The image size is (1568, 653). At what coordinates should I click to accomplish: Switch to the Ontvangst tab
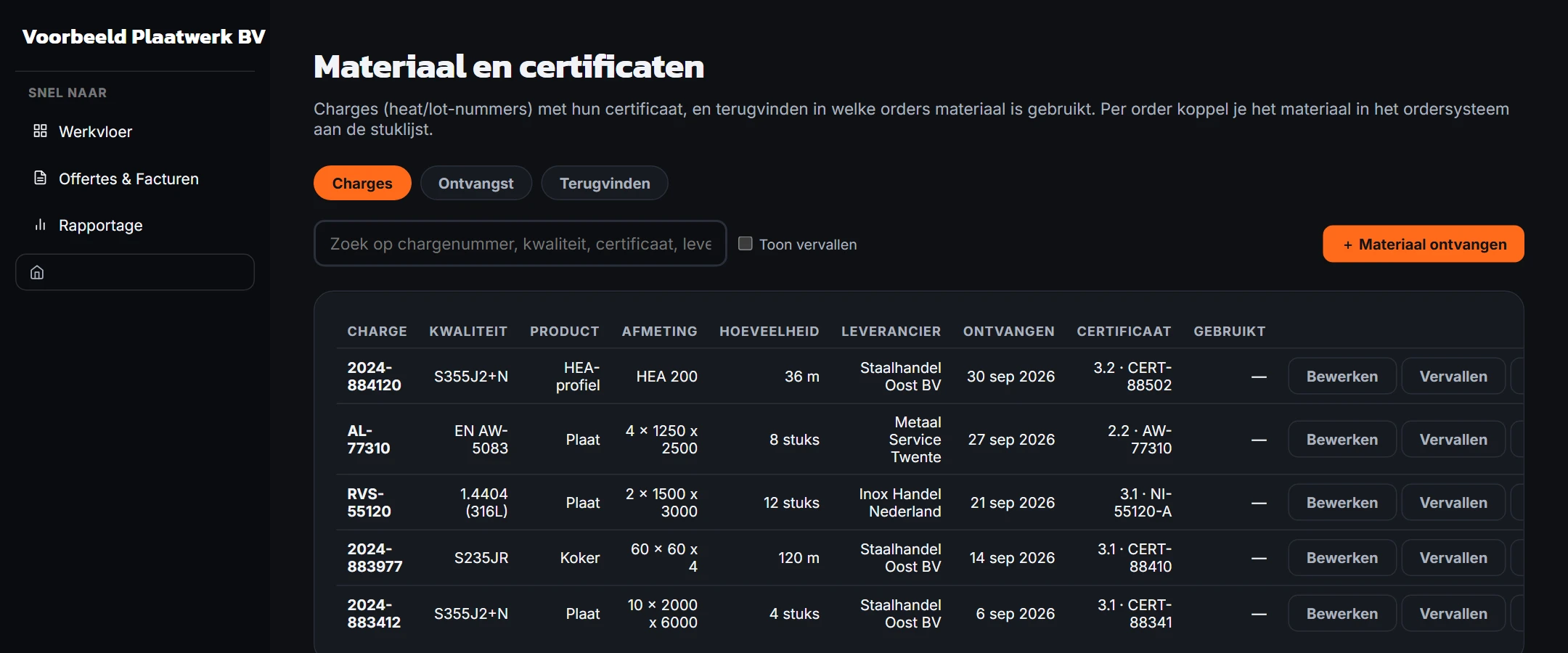point(475,184)
